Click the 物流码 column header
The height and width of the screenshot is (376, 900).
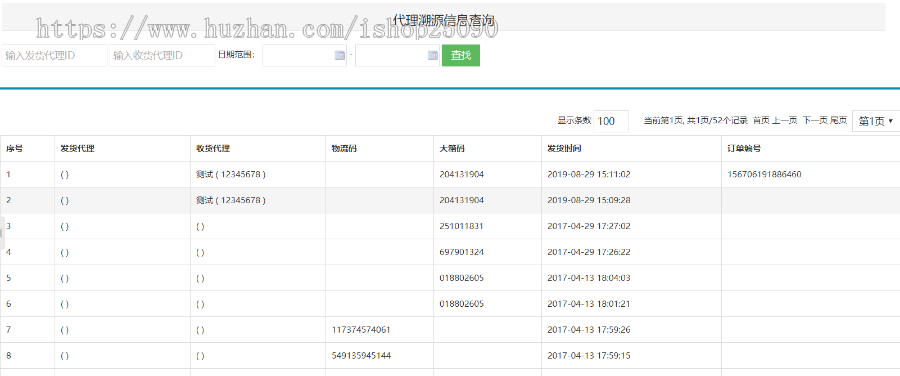pos(344,149)
